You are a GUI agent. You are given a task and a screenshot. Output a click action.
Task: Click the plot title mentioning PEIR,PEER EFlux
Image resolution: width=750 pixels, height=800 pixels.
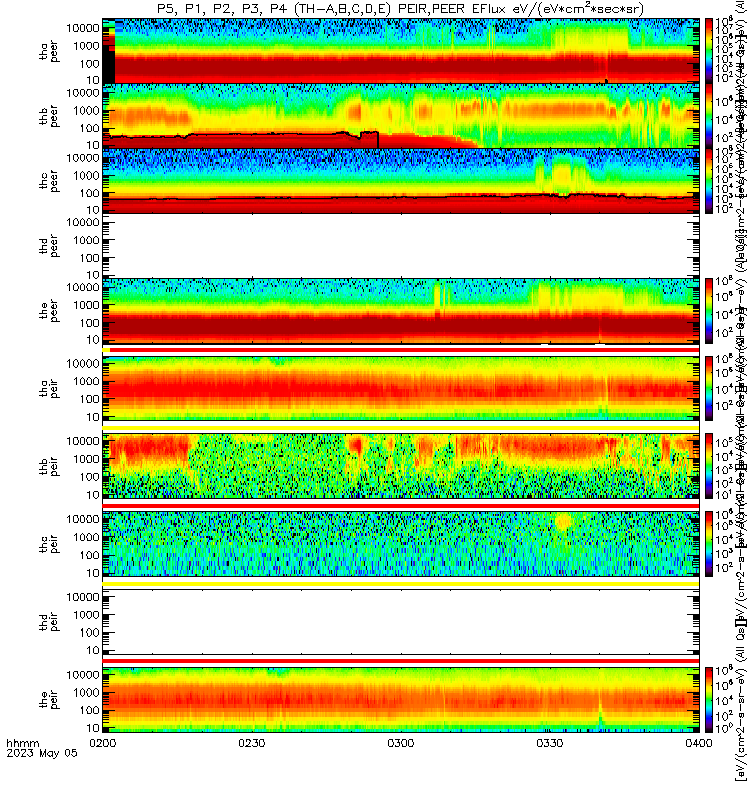[x=400, y=9]
